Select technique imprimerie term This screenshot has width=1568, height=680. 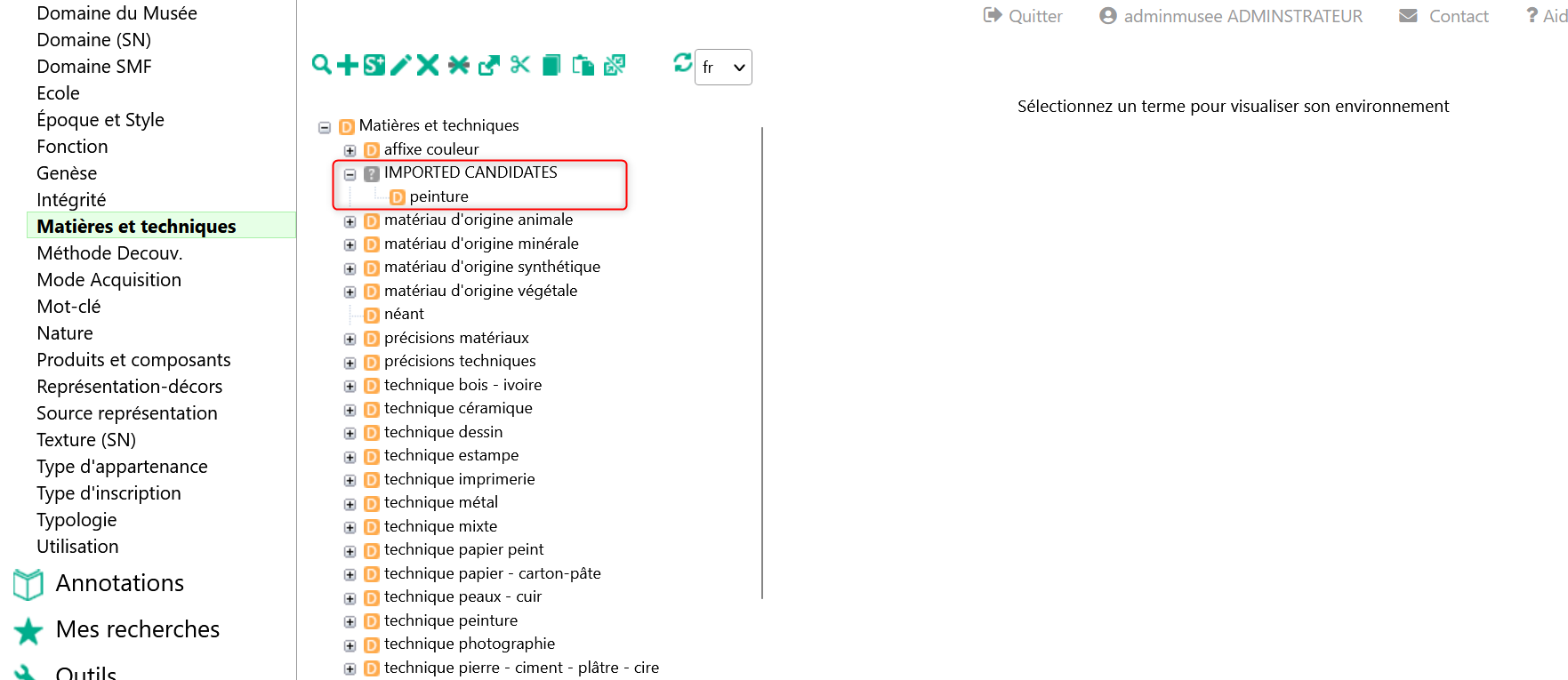(459, 479)
